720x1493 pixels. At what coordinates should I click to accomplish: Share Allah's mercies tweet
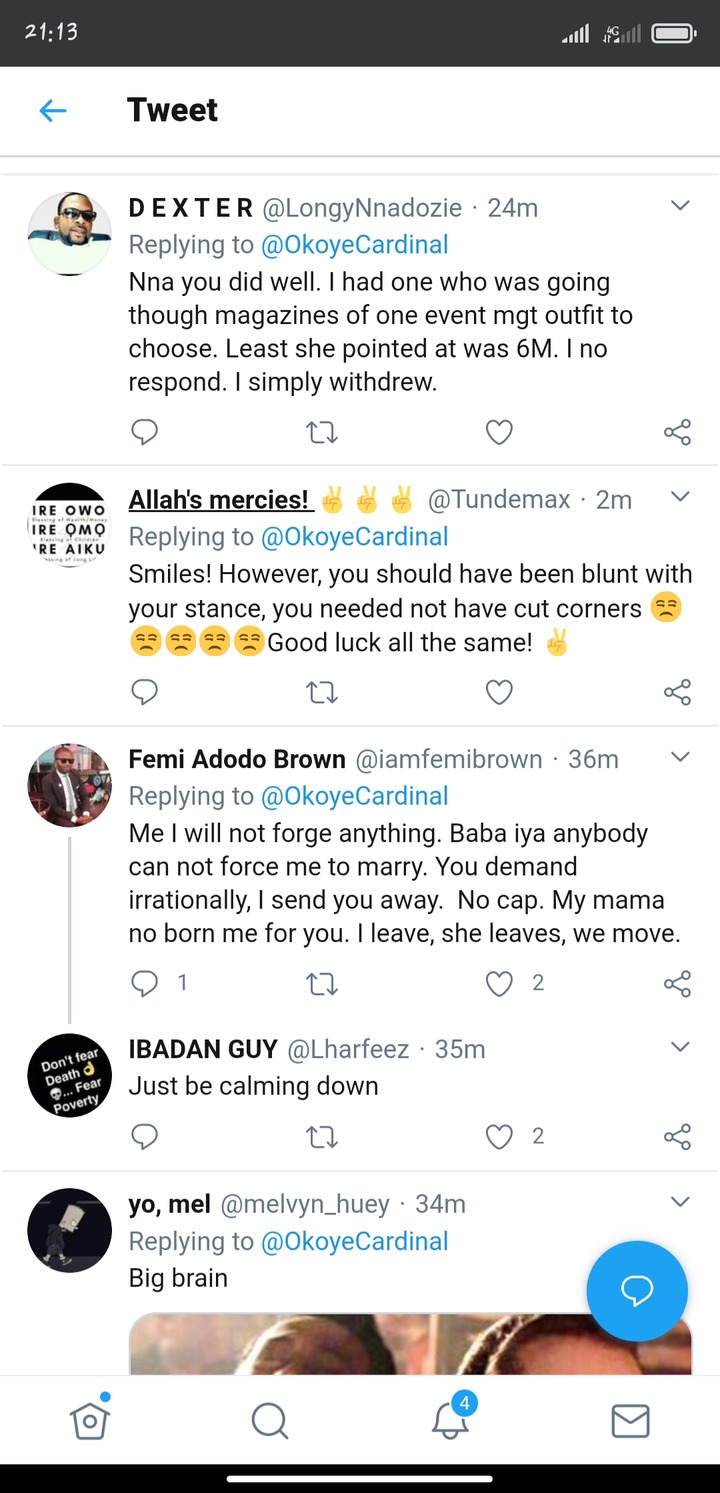[x=677, y=691]
